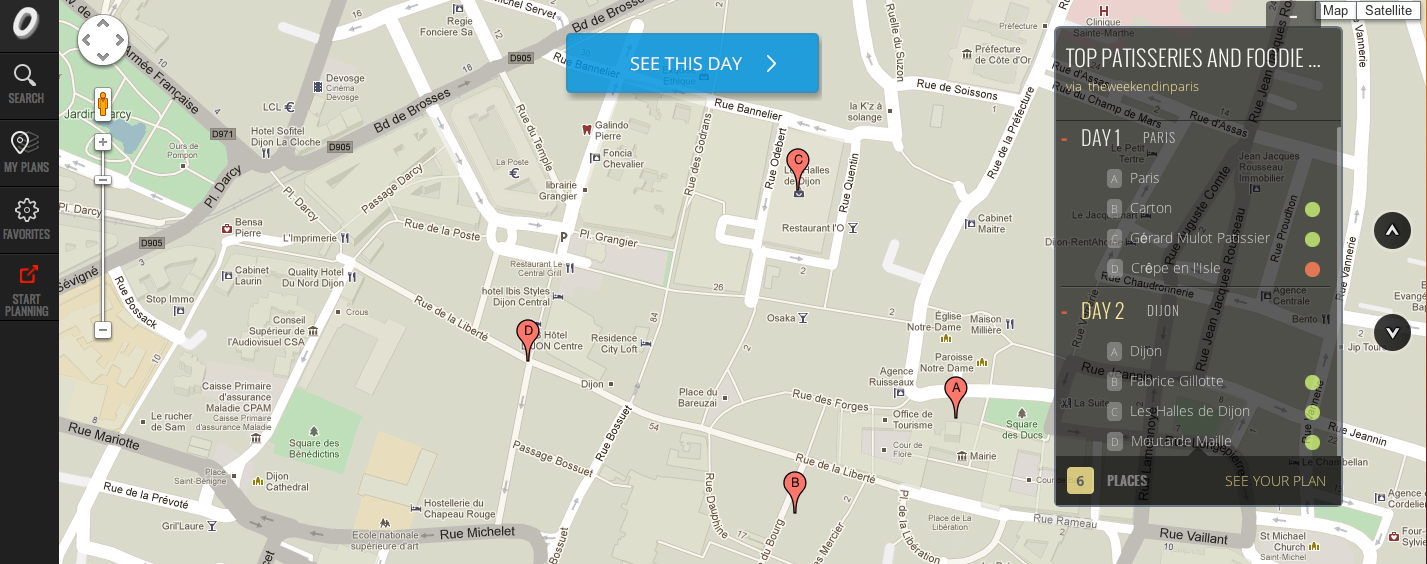Select the Street View pegman icon
Image resolution: width=1427 pixels, height=564 pixels.
(102, 105)
